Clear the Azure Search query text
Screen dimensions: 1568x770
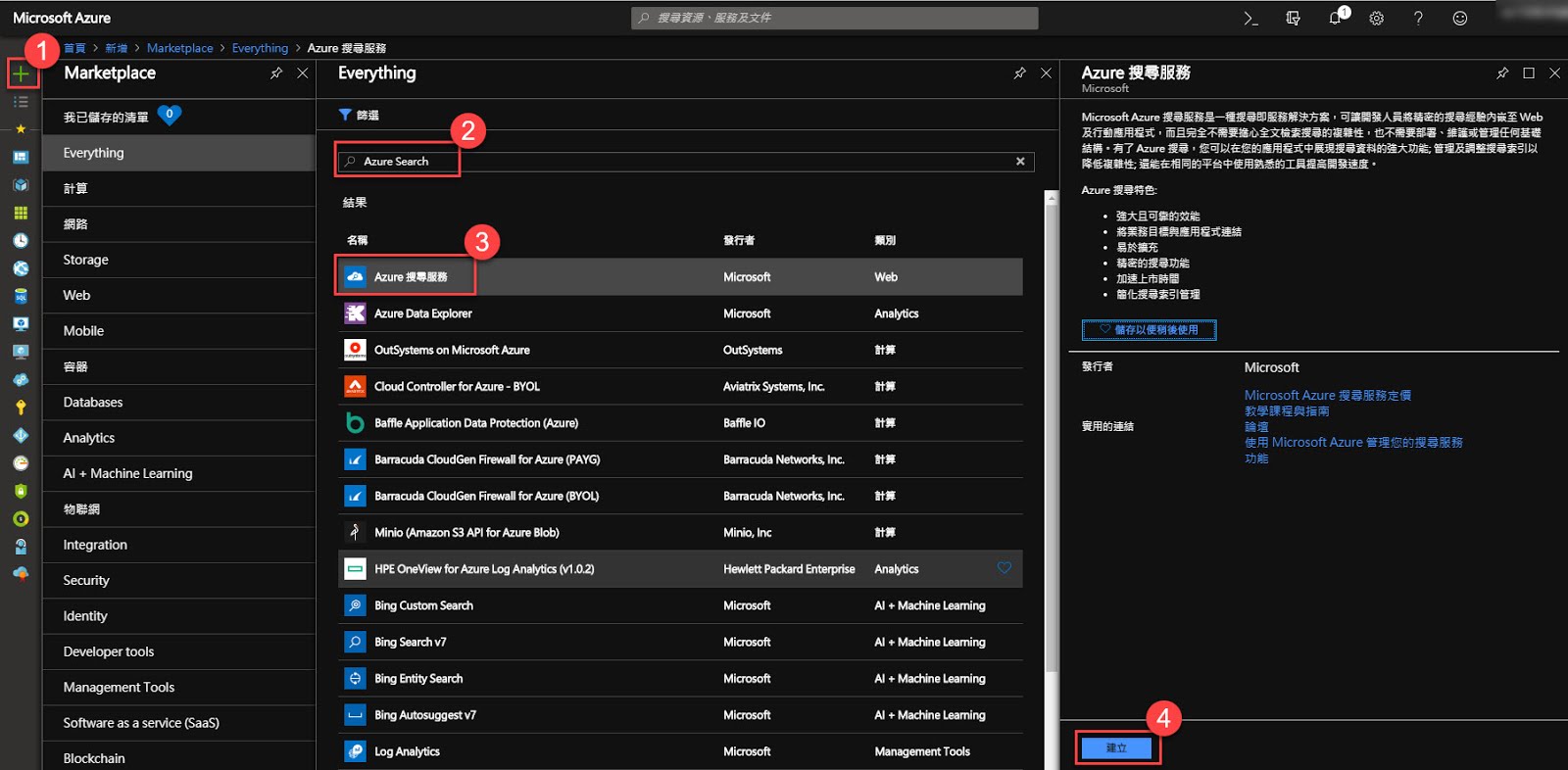tap(1020, 162)
